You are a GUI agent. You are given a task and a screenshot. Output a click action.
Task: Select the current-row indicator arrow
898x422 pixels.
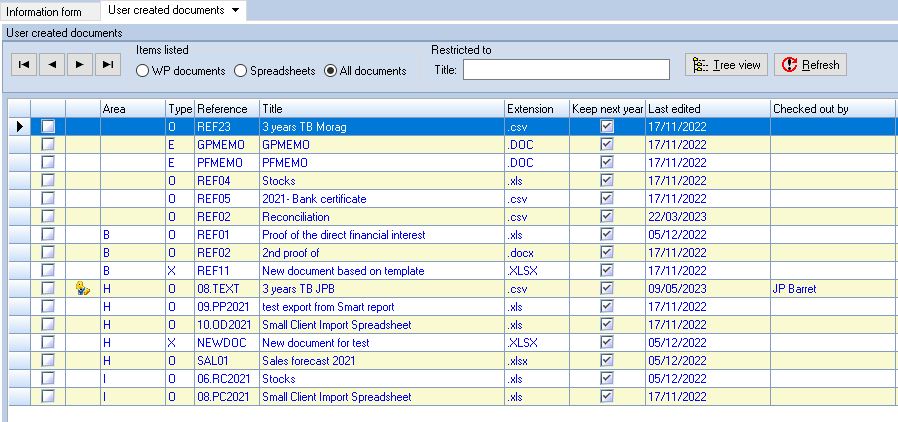point(19,127)
